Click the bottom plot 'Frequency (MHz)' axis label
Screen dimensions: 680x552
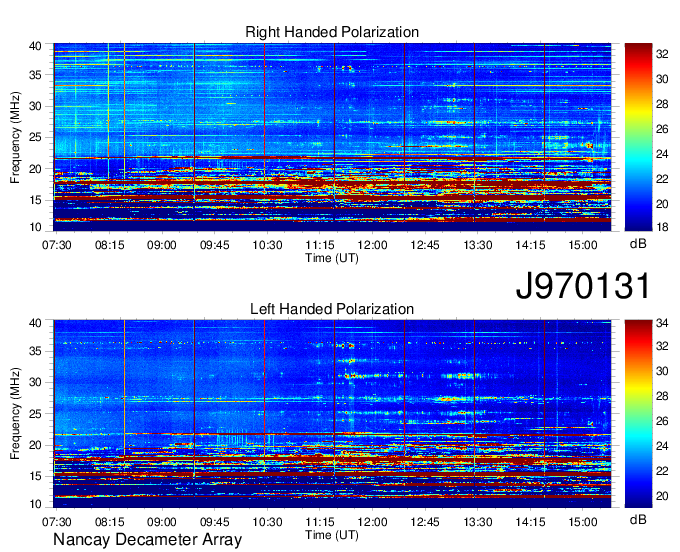(15, 414)
